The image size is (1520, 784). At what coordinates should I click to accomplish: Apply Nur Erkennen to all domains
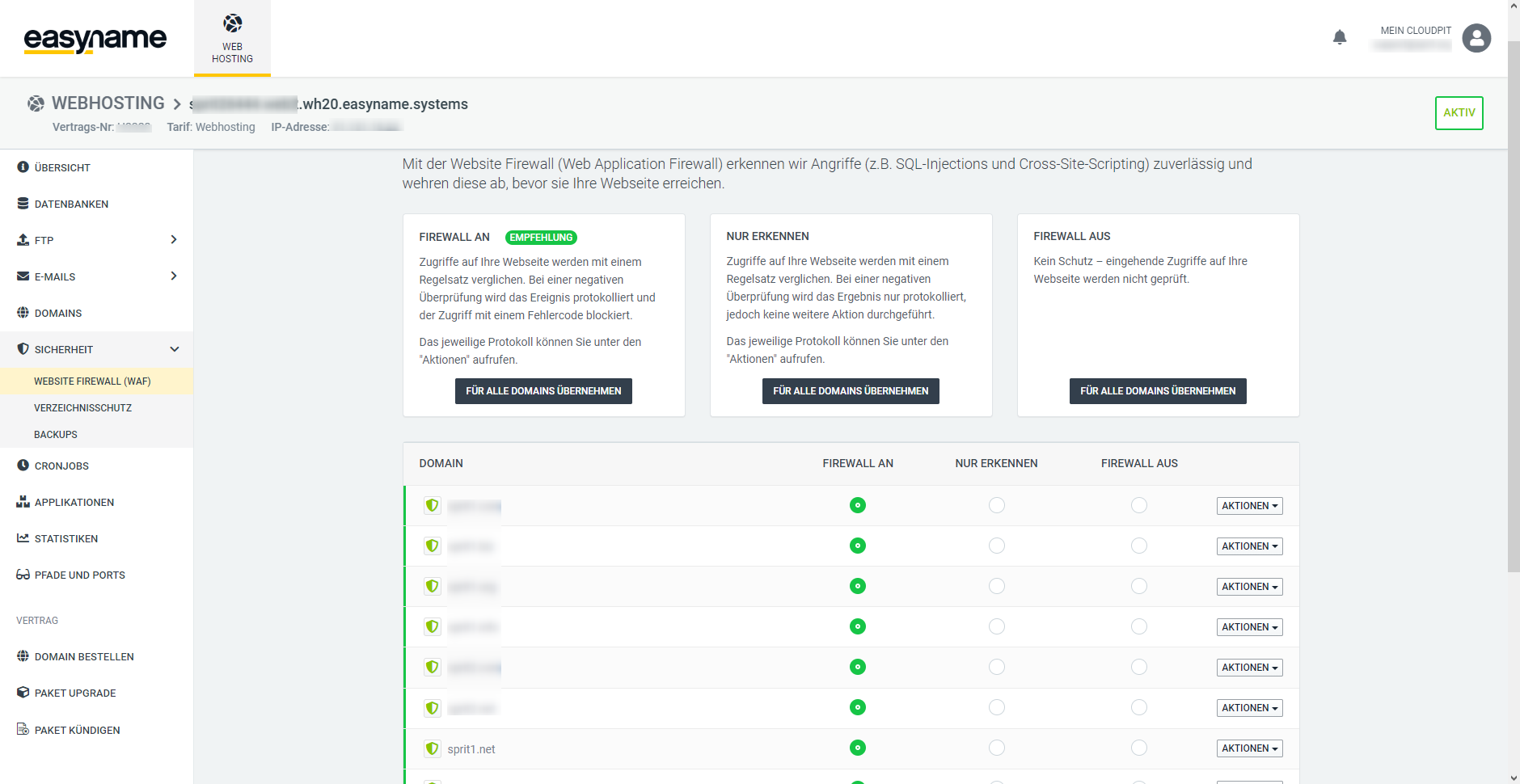(850, 391)
